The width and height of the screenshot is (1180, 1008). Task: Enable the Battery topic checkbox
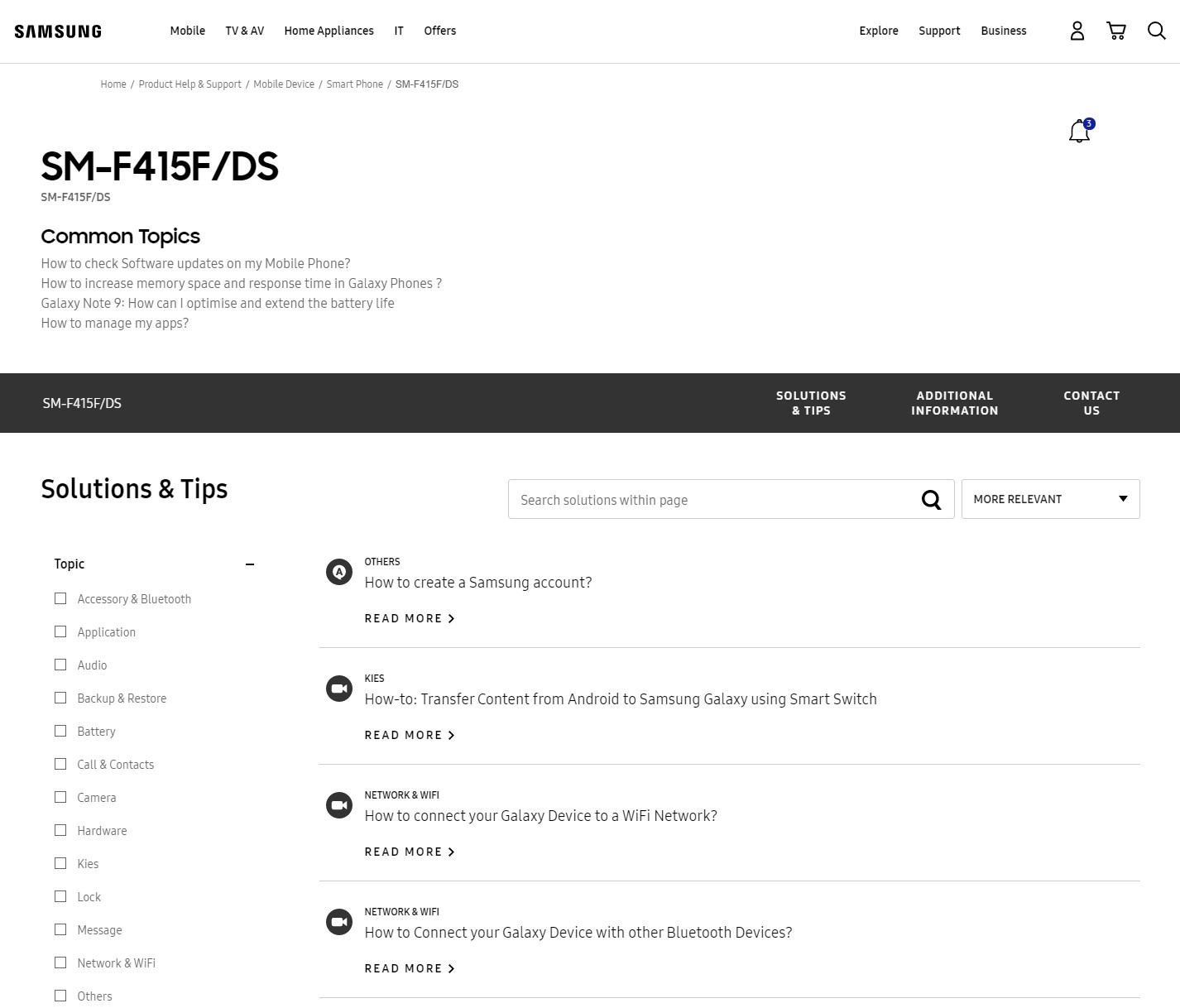click(60, 731)
